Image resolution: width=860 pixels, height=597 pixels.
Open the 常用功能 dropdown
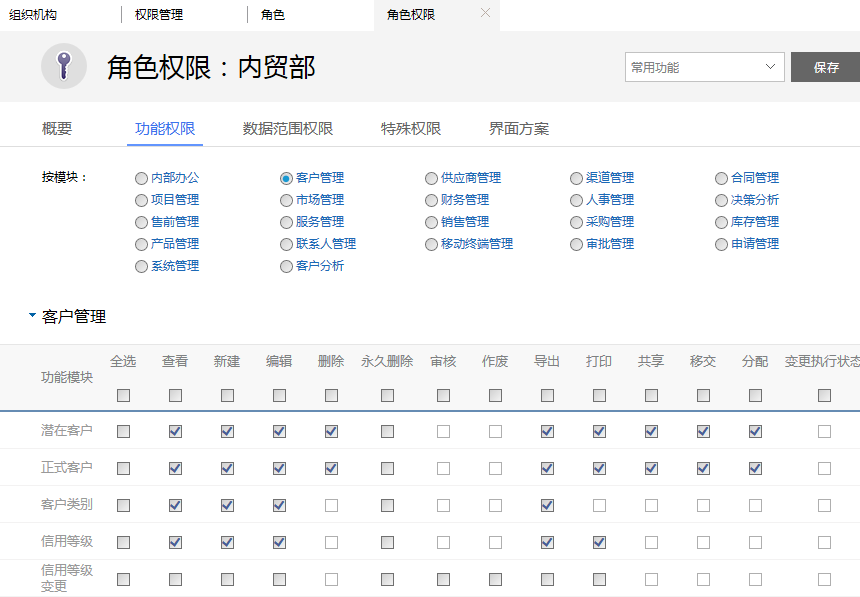point(703,67)
